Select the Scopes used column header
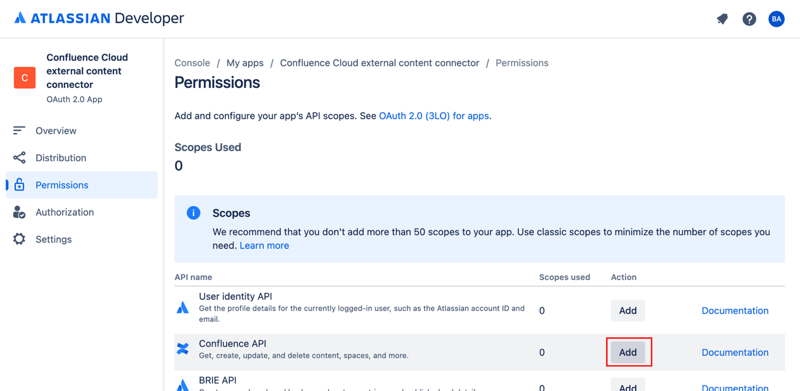 pos(564,277)
